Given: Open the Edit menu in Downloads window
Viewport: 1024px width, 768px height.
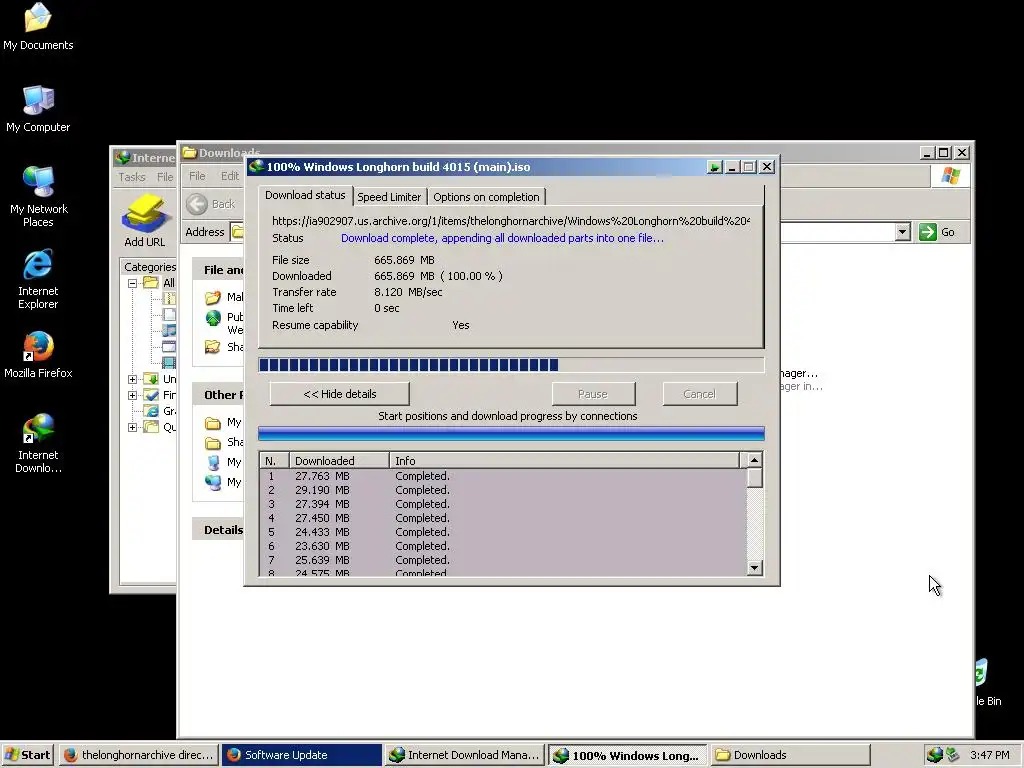Looking at the screenshot, I should click(x=230, y=176).
